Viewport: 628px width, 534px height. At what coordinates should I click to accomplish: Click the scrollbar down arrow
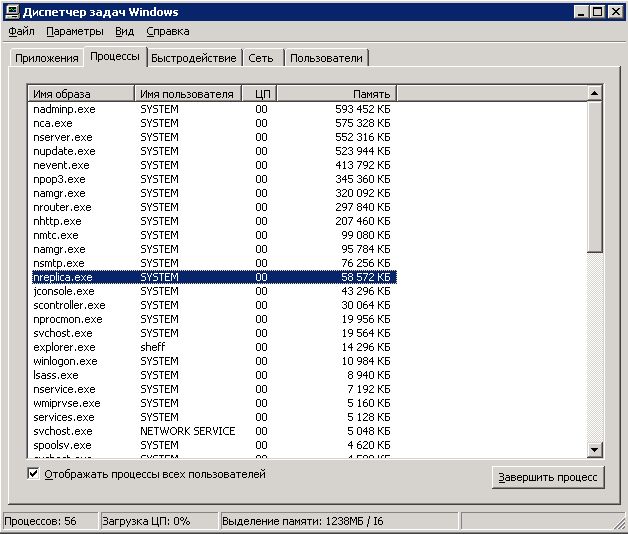tap(594, 449)
